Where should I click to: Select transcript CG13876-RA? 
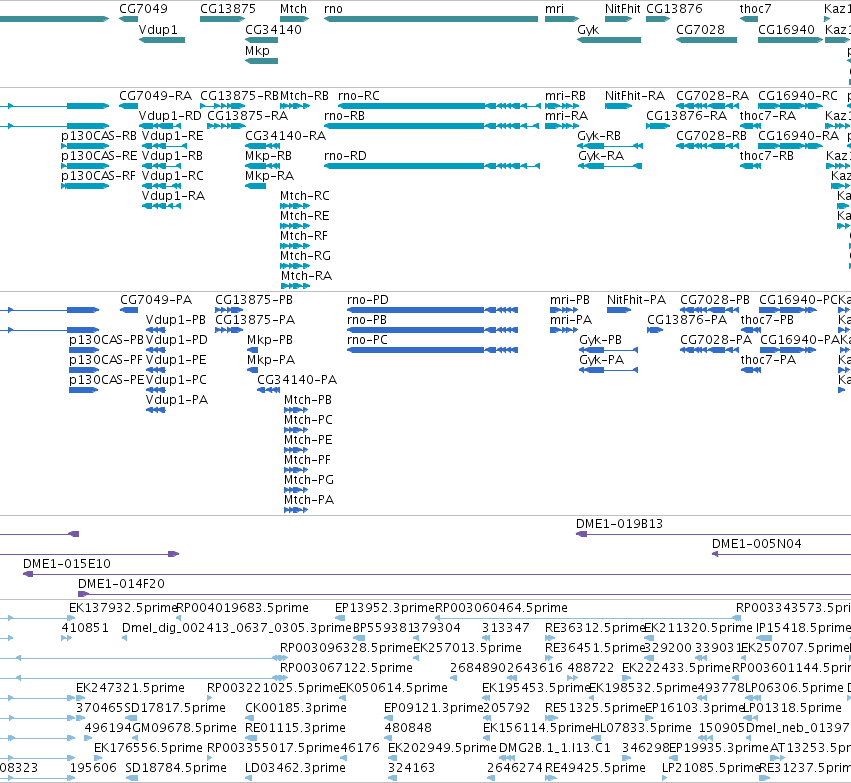[x=687, y=116]
